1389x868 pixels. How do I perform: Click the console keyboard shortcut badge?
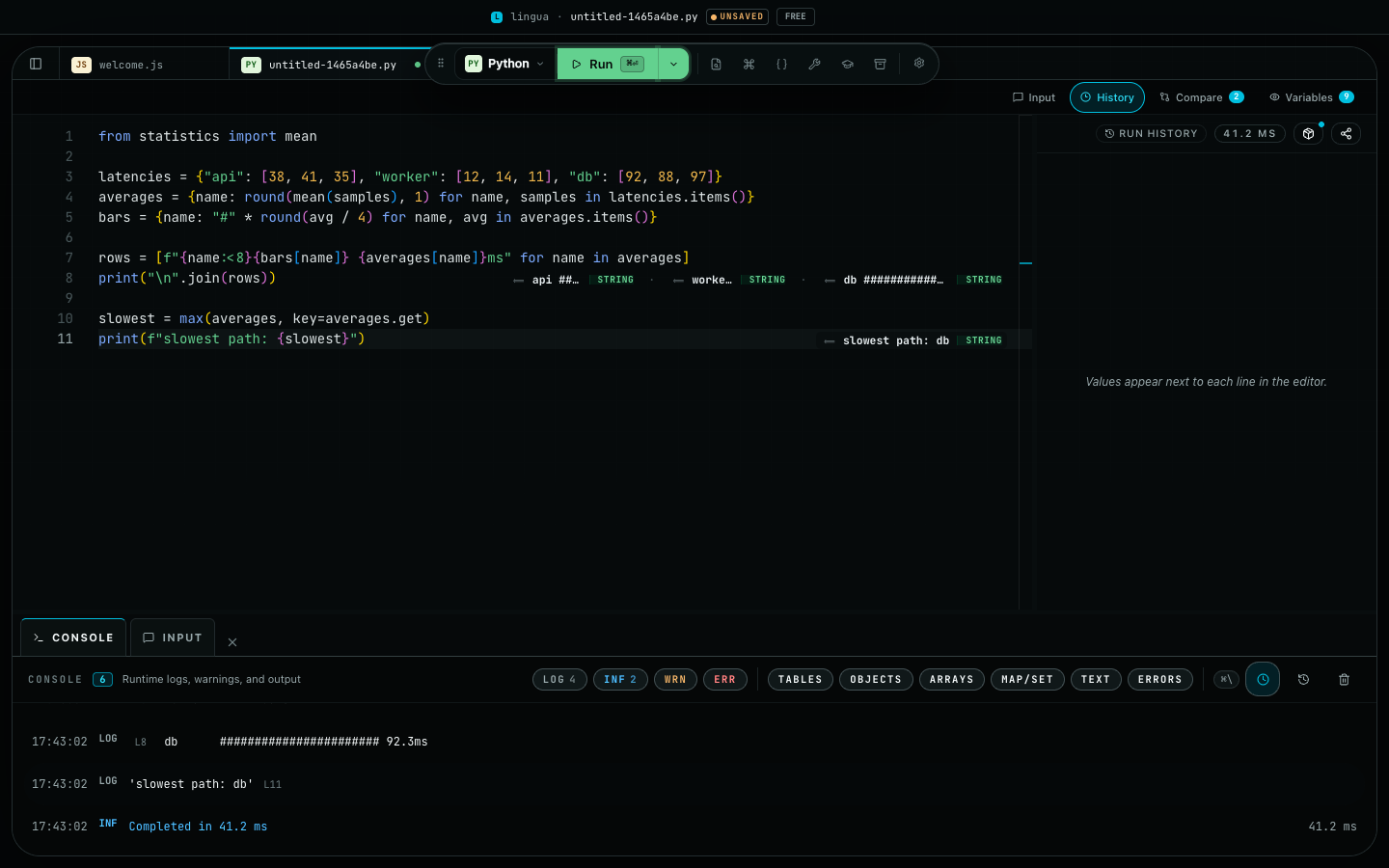1226,679
